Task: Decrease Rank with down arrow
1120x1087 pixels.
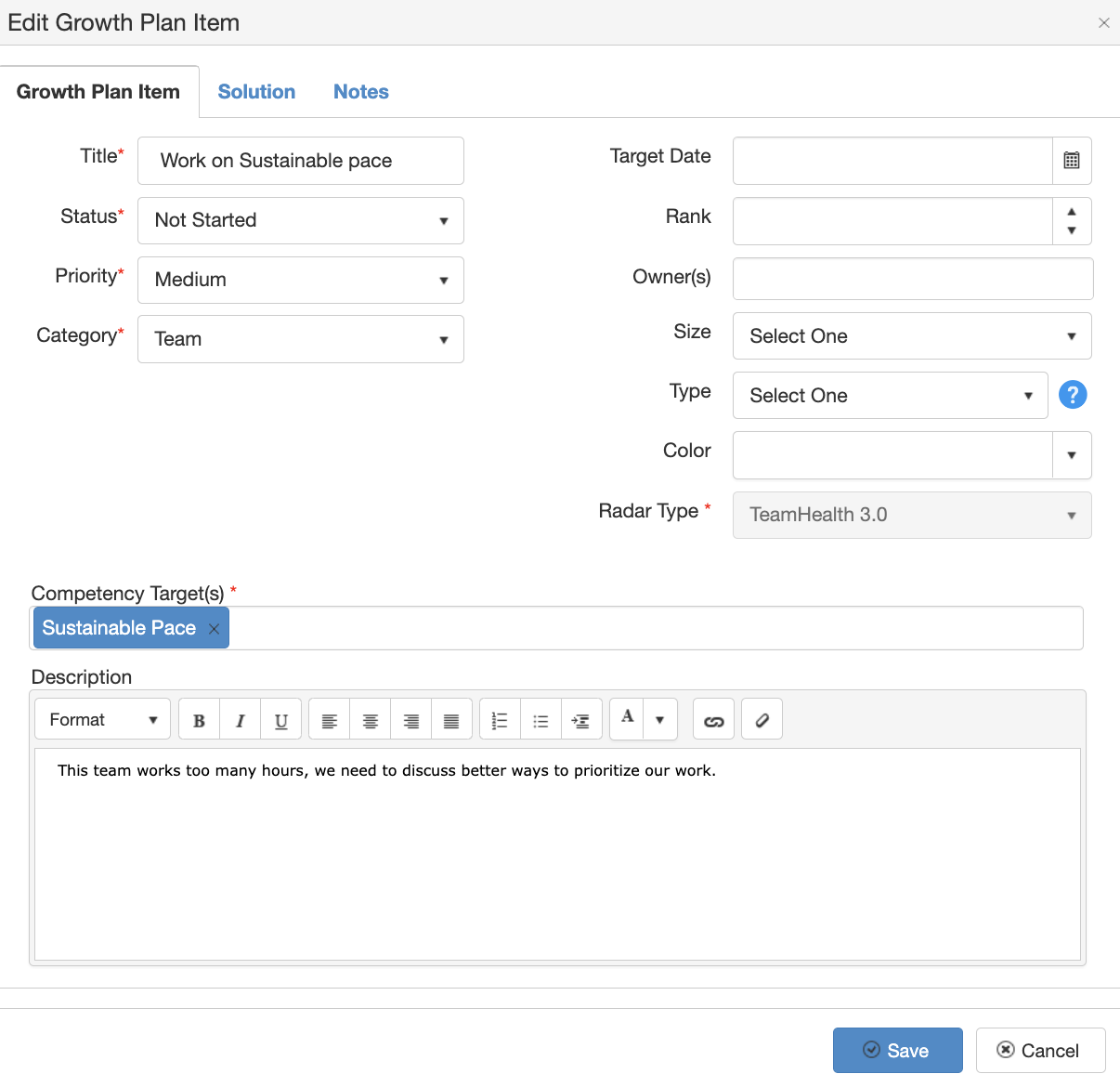Action: pos(1072,230)
